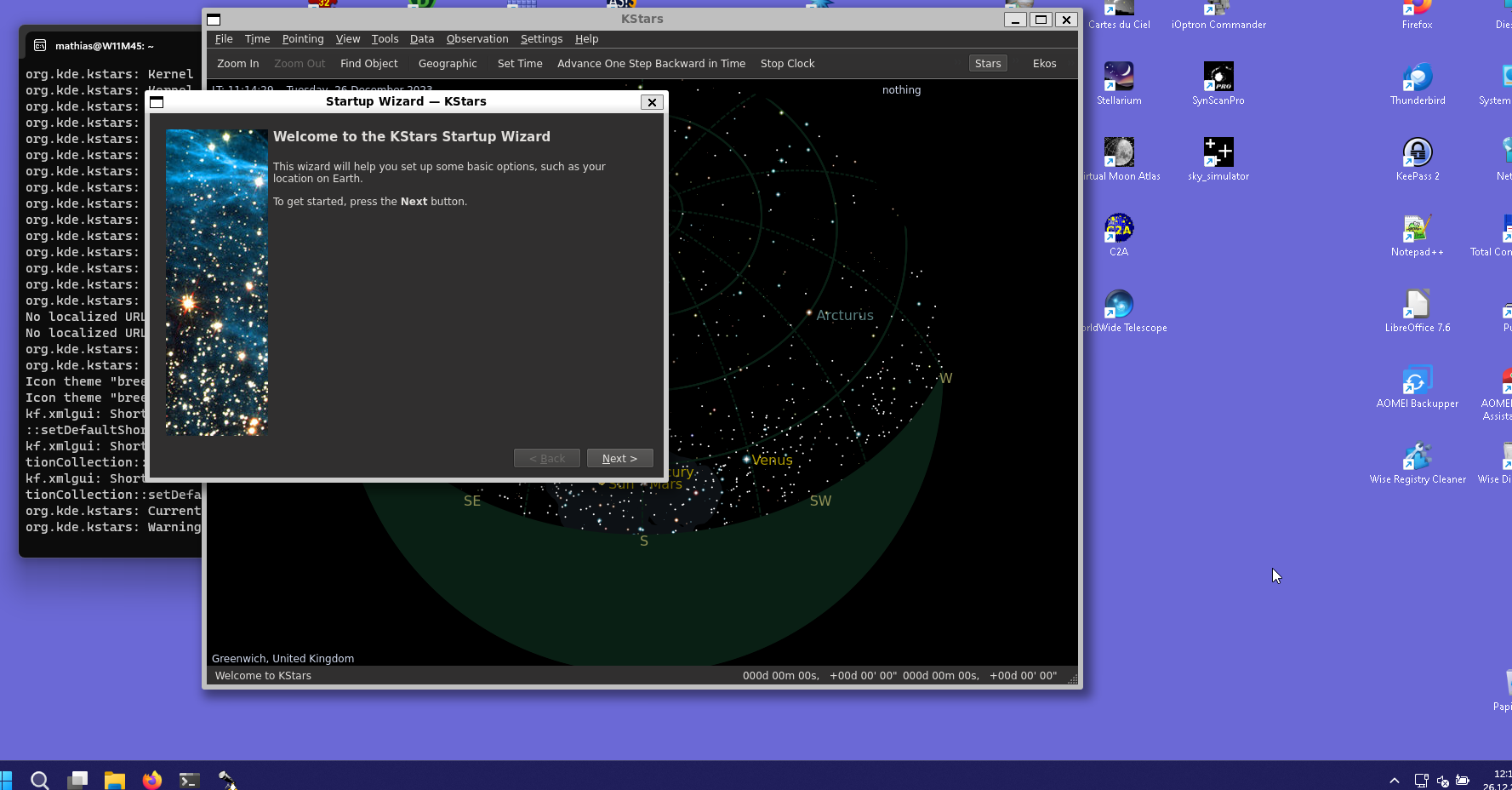
Task: Select LibreOffice 7.6 desktop shortcut
Action: point(1418,311)
